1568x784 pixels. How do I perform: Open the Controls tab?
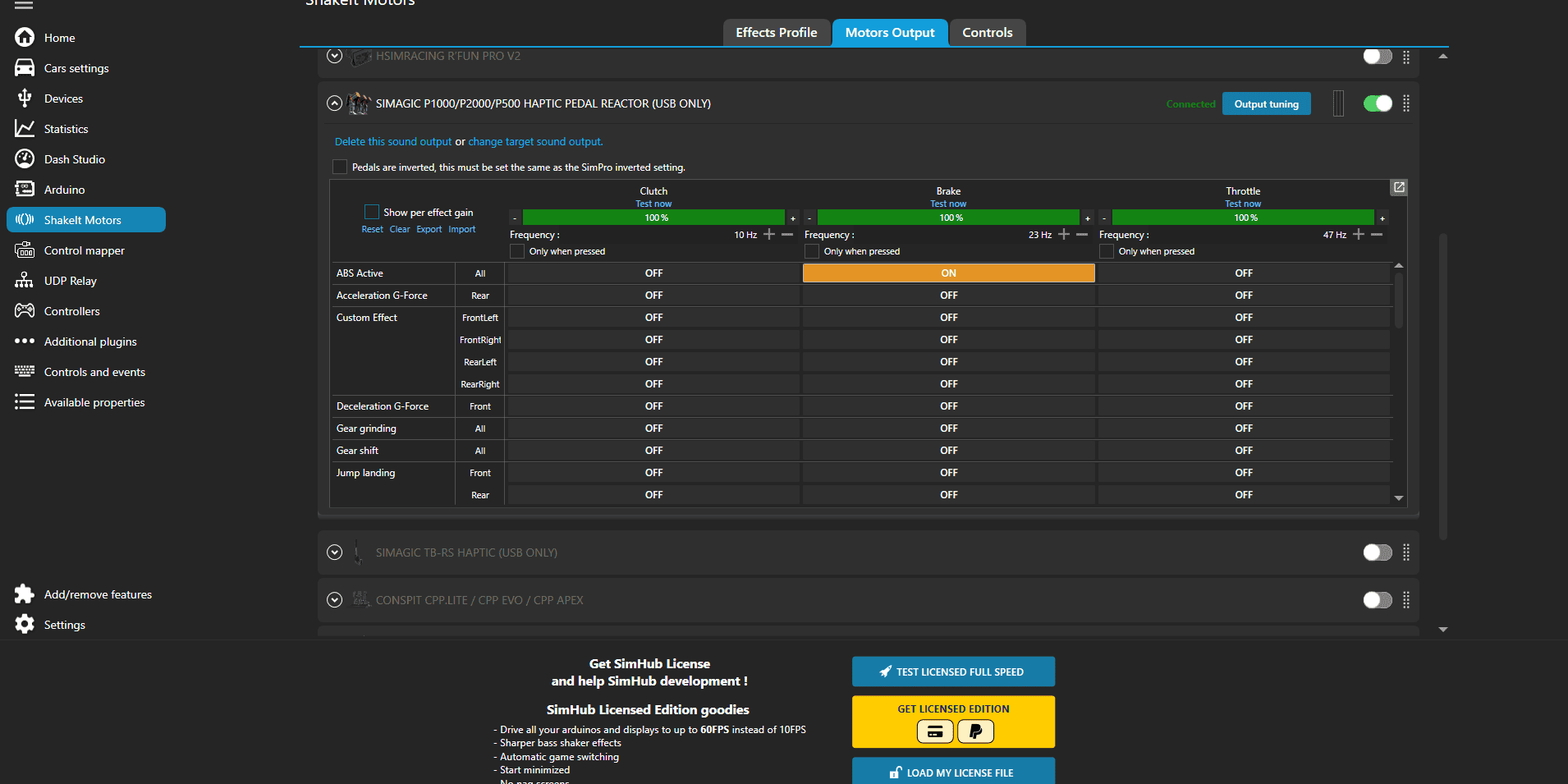986,32
